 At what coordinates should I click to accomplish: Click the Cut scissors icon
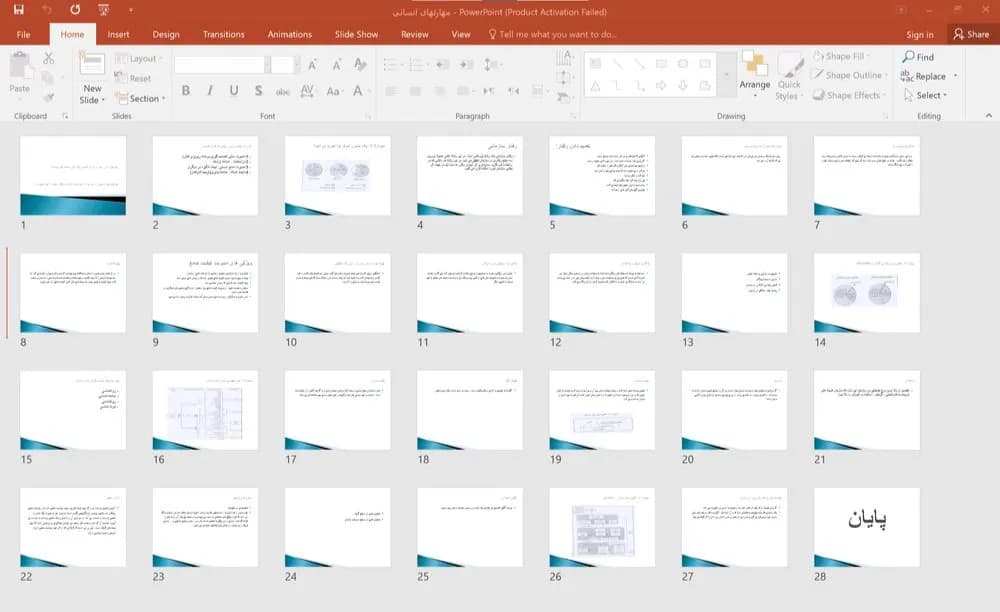point(48,59)
